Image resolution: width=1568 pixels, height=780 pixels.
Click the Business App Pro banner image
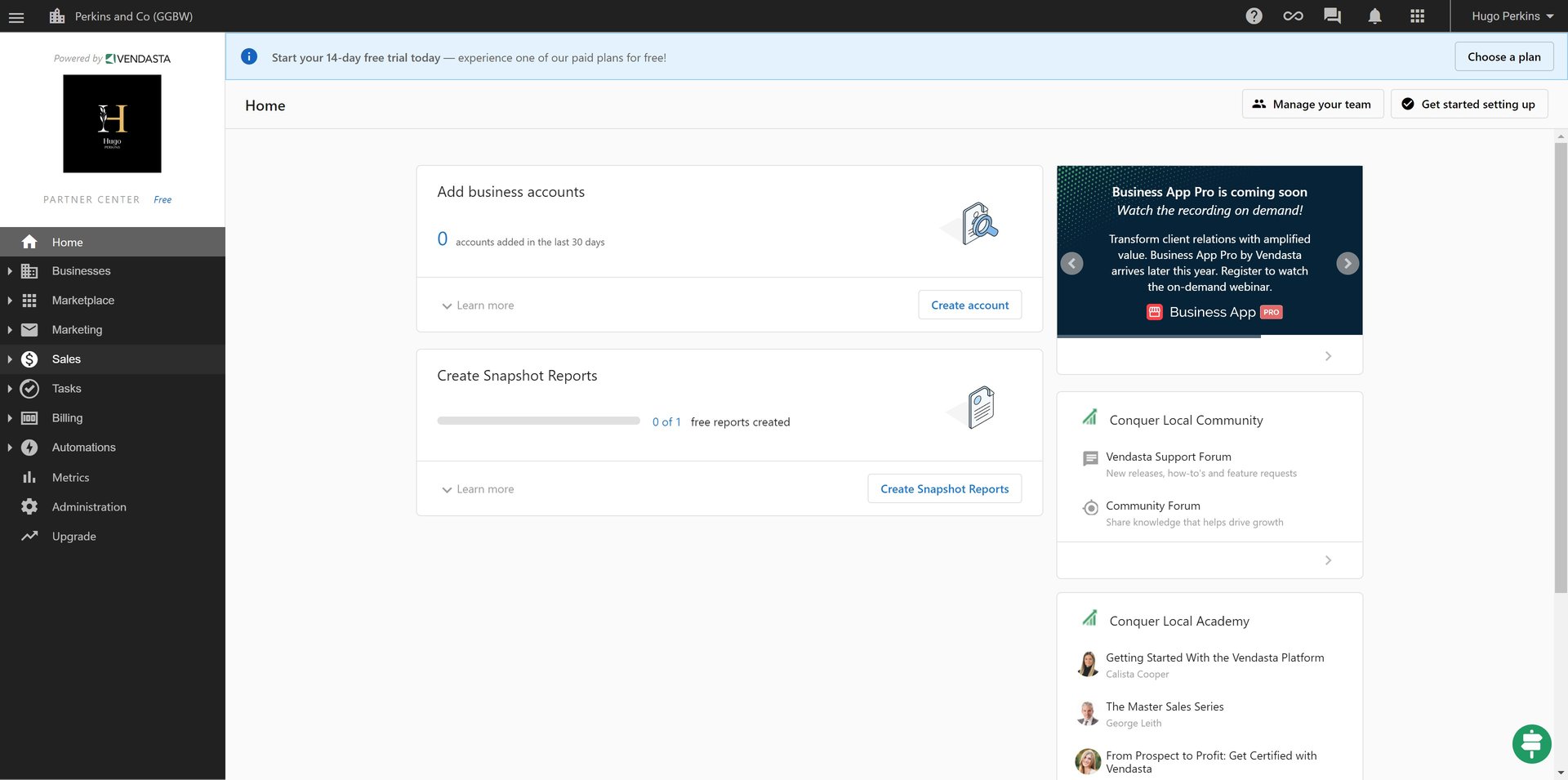(1209, 250)
